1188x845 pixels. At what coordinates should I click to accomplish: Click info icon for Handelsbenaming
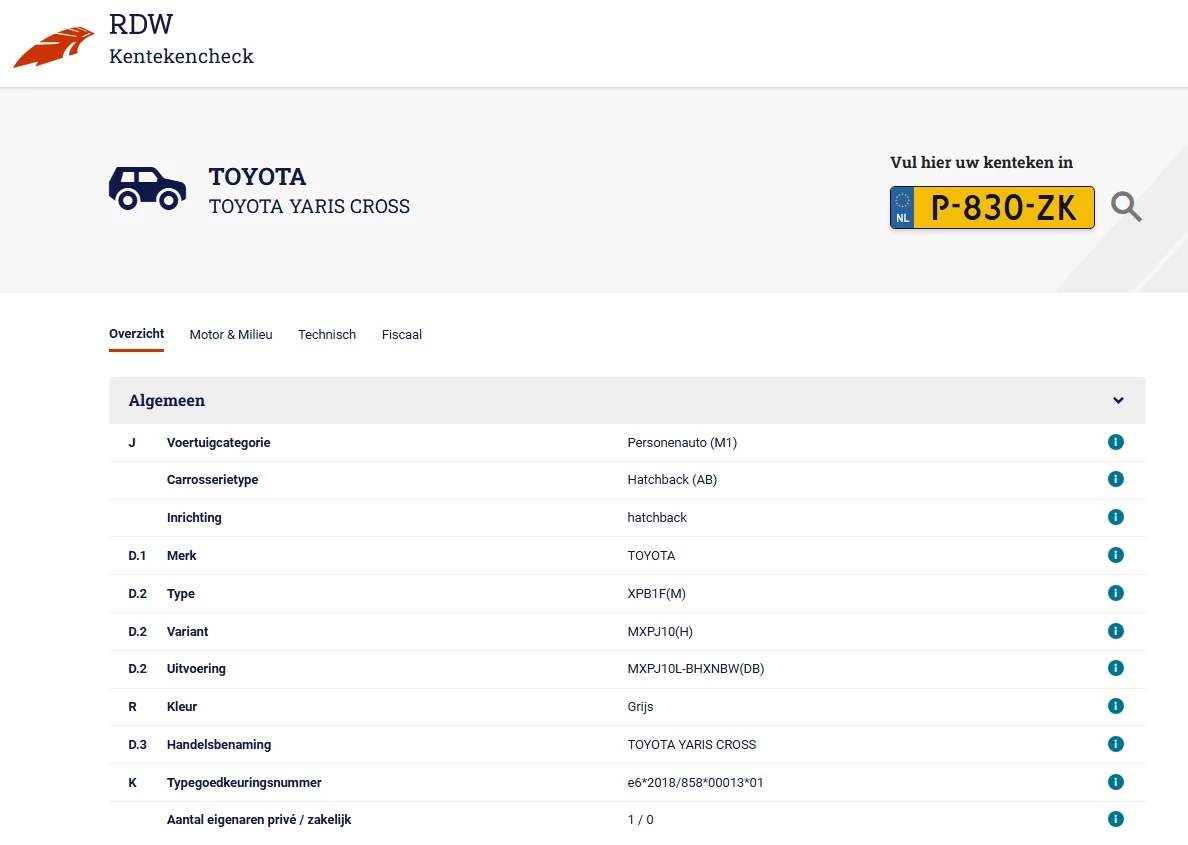[x=1116, y=744]
